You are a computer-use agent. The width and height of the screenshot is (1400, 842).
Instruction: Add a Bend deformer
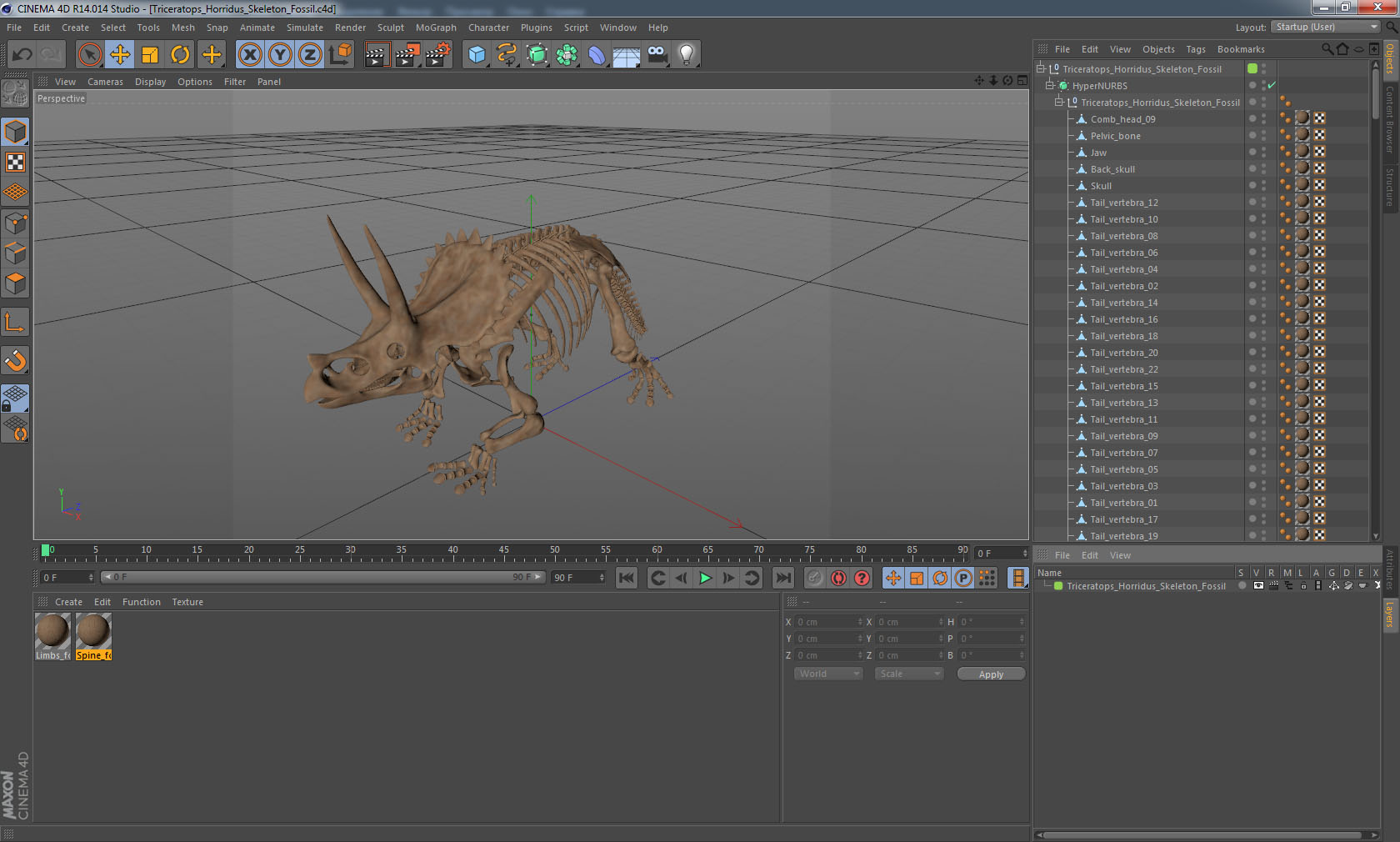click(597, 55)
